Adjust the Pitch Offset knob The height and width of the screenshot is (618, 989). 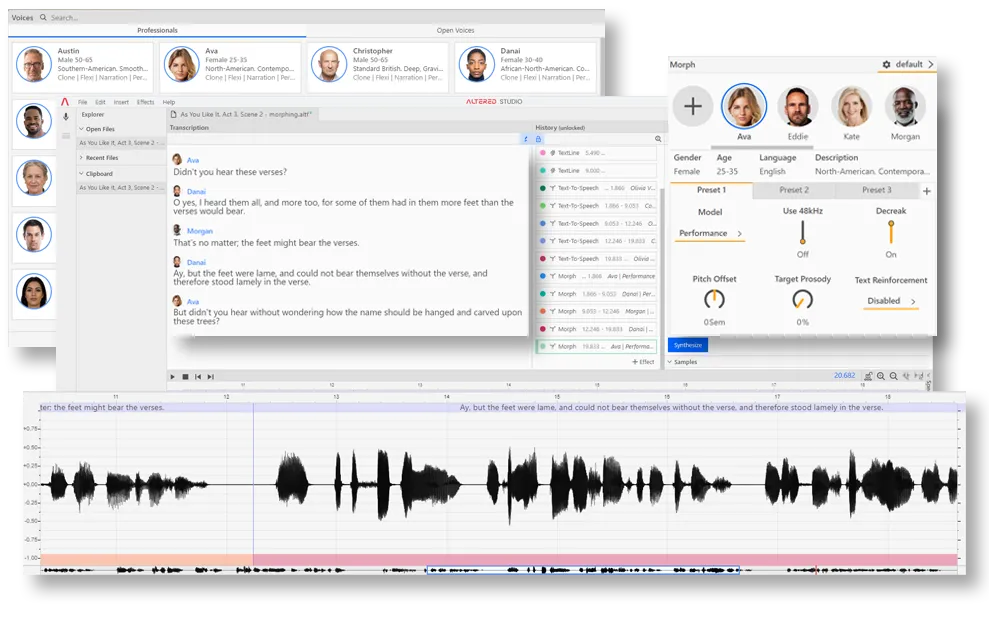point(714,299)
